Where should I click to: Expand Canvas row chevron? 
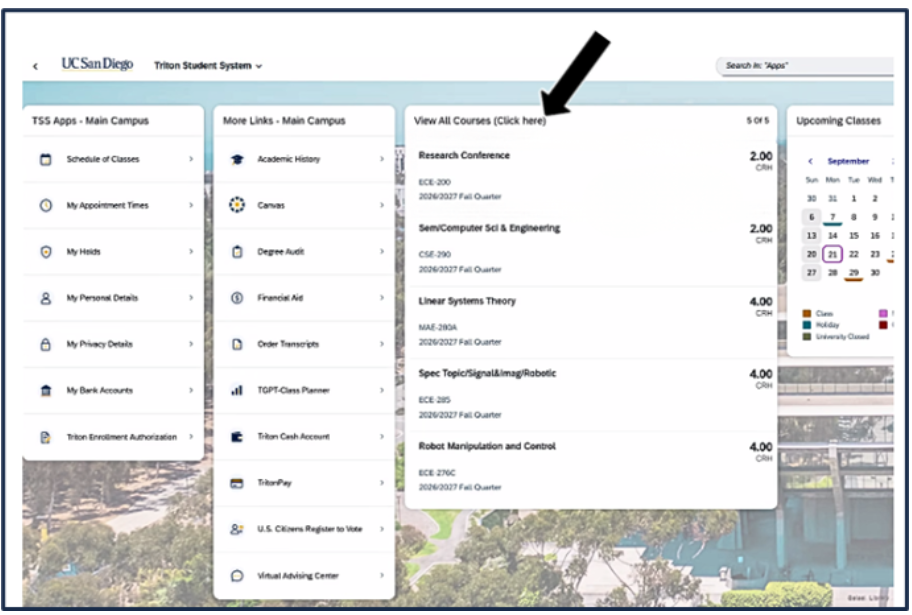click(382, 205)
